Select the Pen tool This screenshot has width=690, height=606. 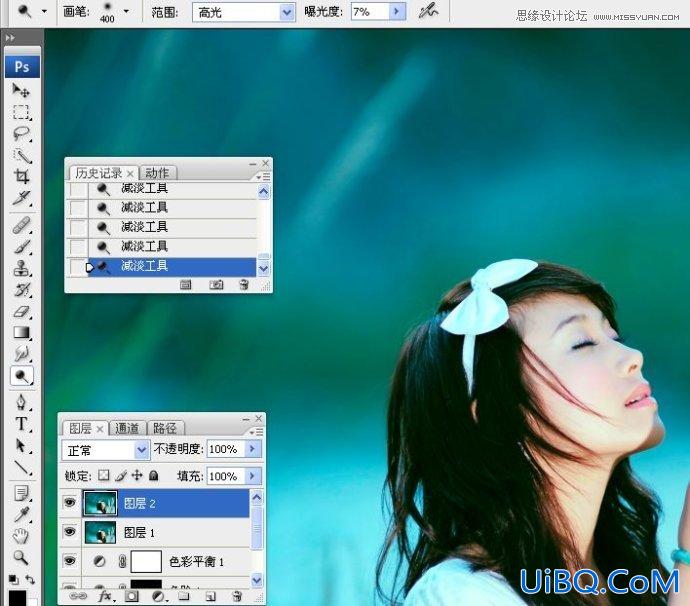point(21,402)
